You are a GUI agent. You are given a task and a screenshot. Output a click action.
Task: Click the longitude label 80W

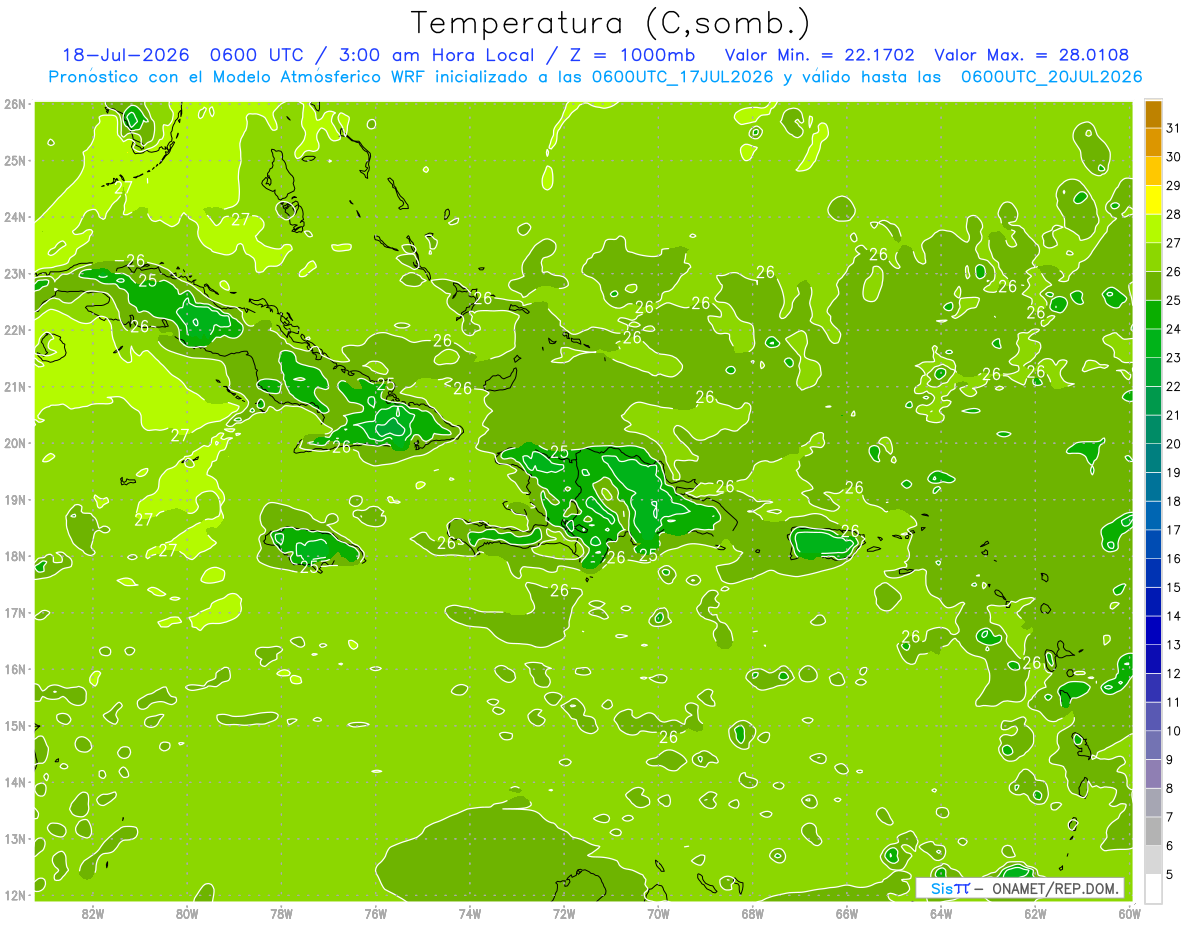click(x=187, y=913)
